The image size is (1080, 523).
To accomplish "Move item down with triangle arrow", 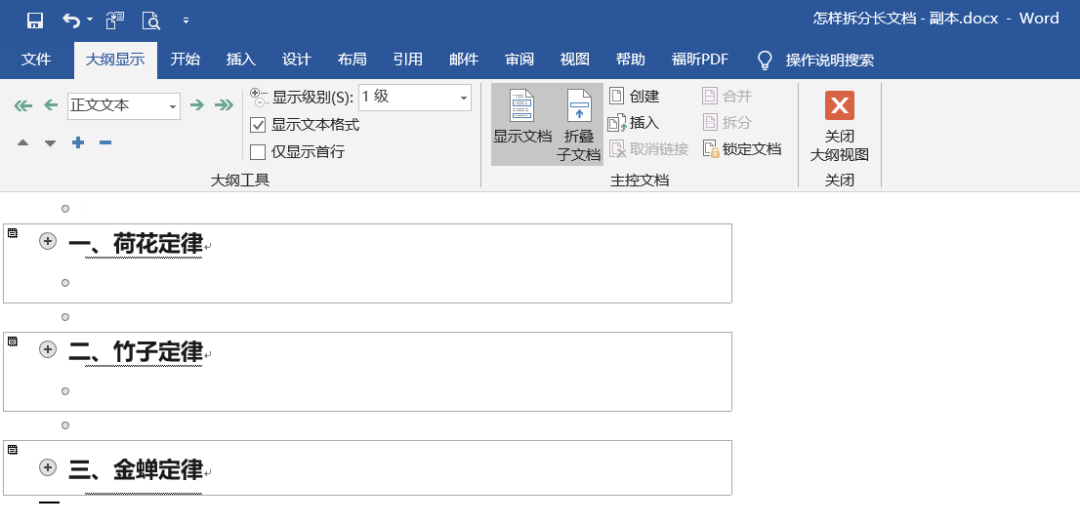I will 50,143.
